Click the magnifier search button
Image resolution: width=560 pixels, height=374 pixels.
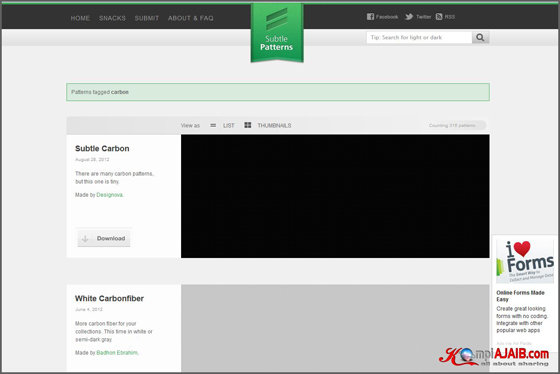point(480,38)
